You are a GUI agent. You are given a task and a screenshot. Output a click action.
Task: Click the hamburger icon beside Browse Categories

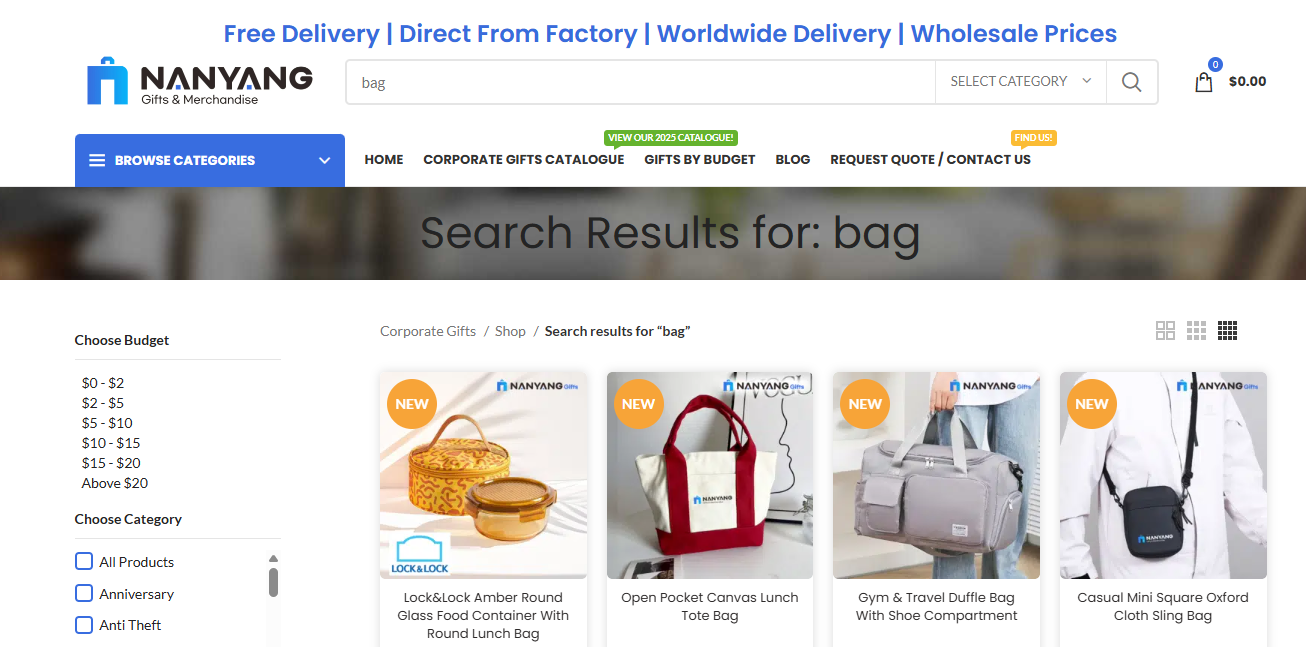[x=97, y=160]
